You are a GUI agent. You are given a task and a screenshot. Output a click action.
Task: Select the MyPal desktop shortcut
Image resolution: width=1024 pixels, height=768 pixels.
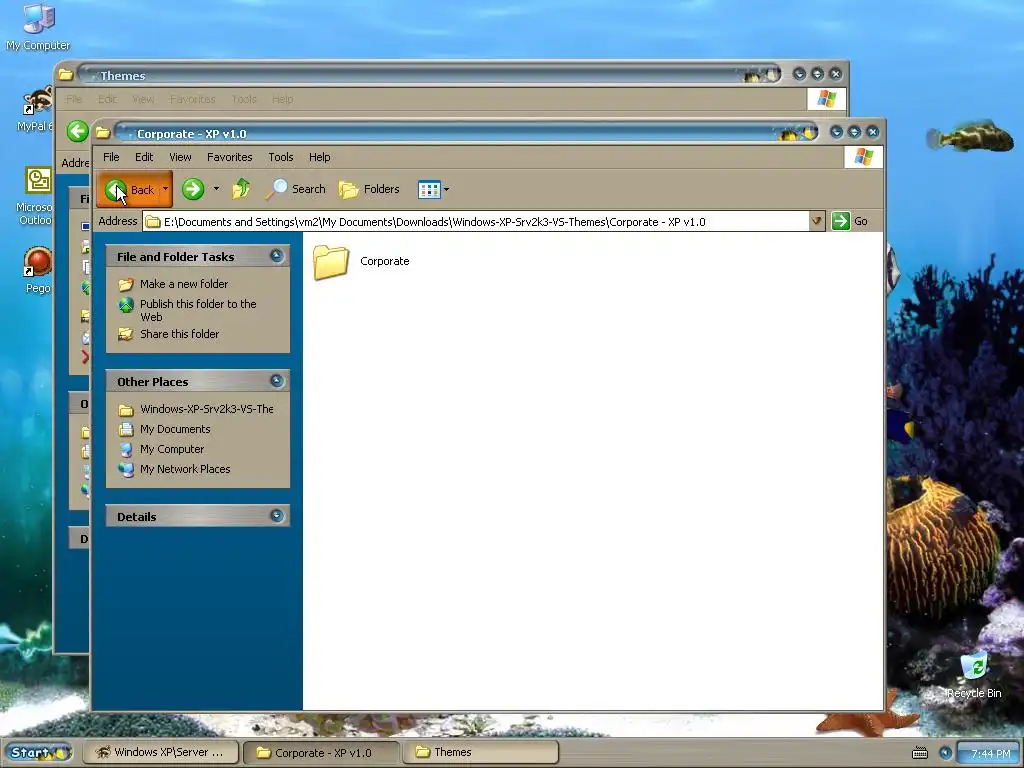click(x=35, y=108)
